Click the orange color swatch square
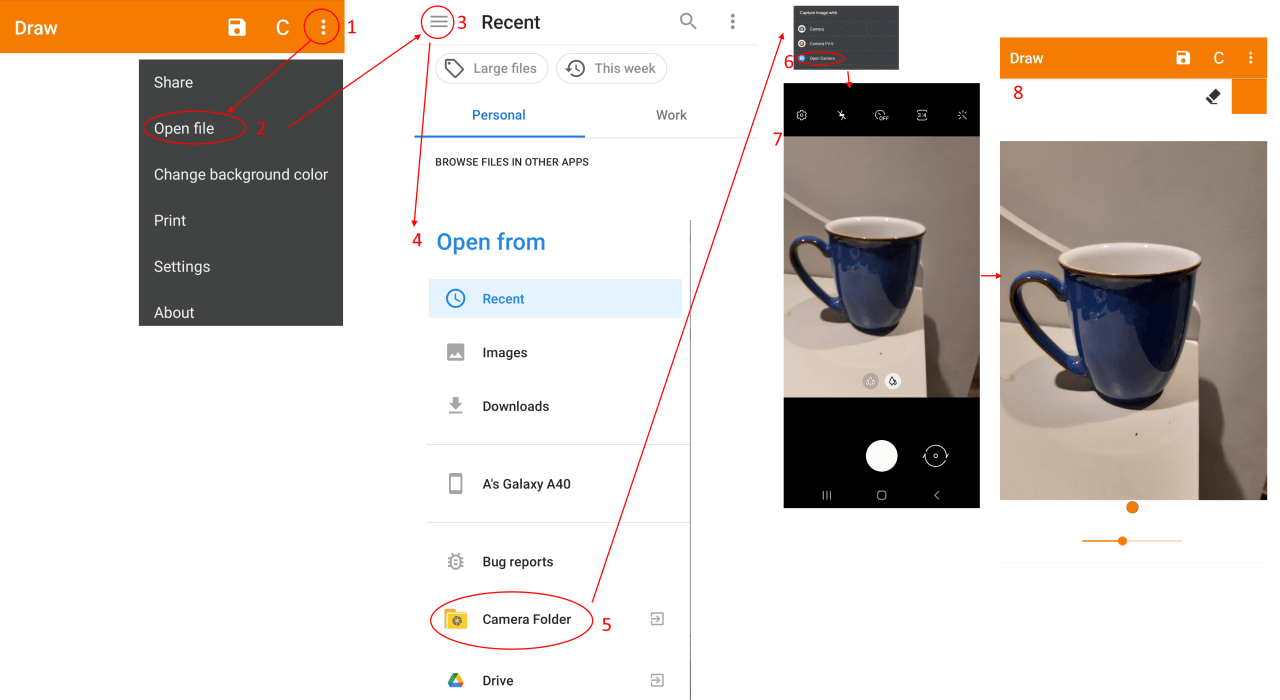Viewport: 1280px width, 700px height. coord(1249,97)
